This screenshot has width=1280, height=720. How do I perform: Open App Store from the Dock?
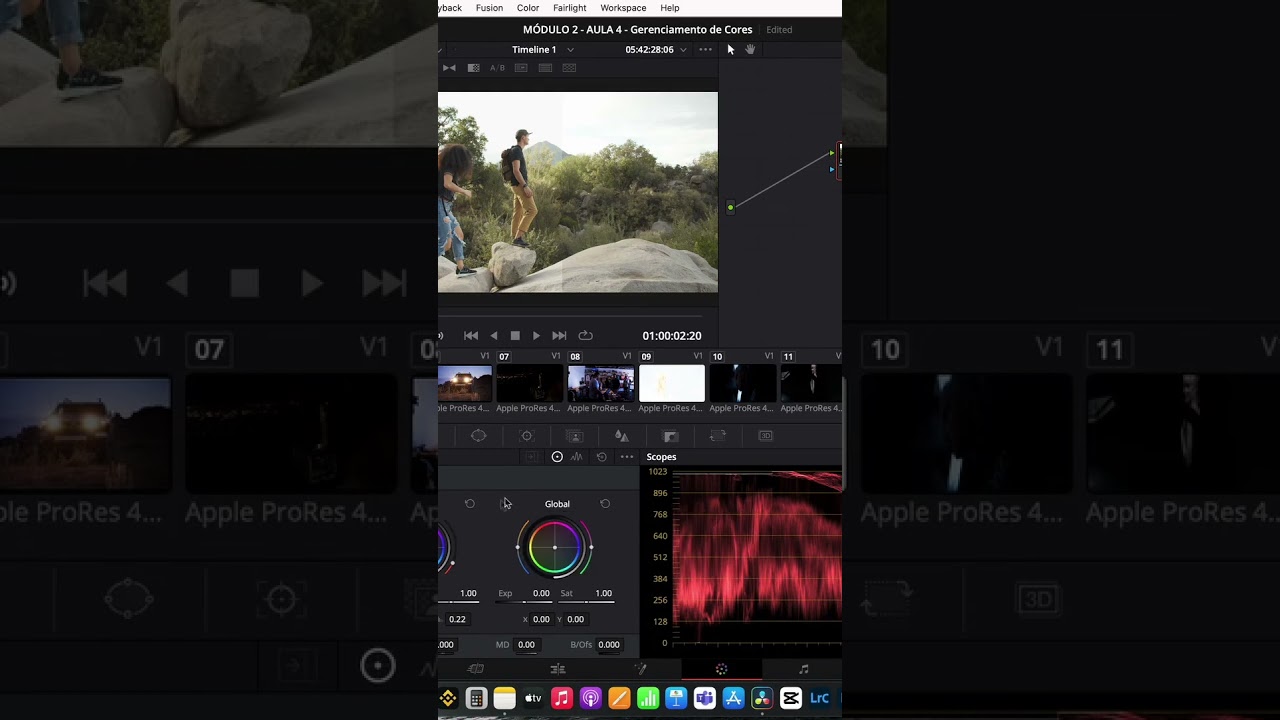pyautogui.click(x=734, y=698)
